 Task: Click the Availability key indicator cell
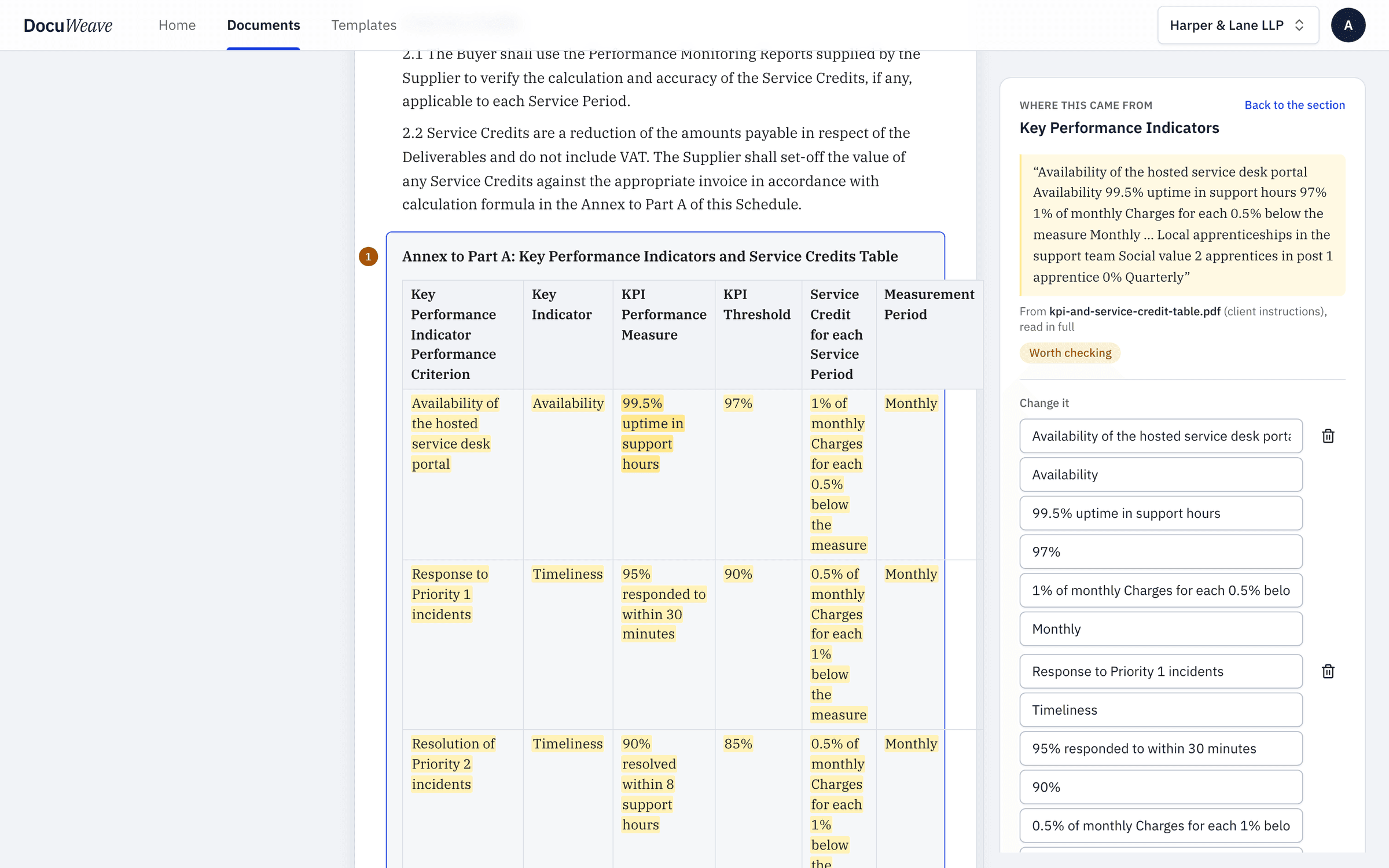[x=568, y=475]
